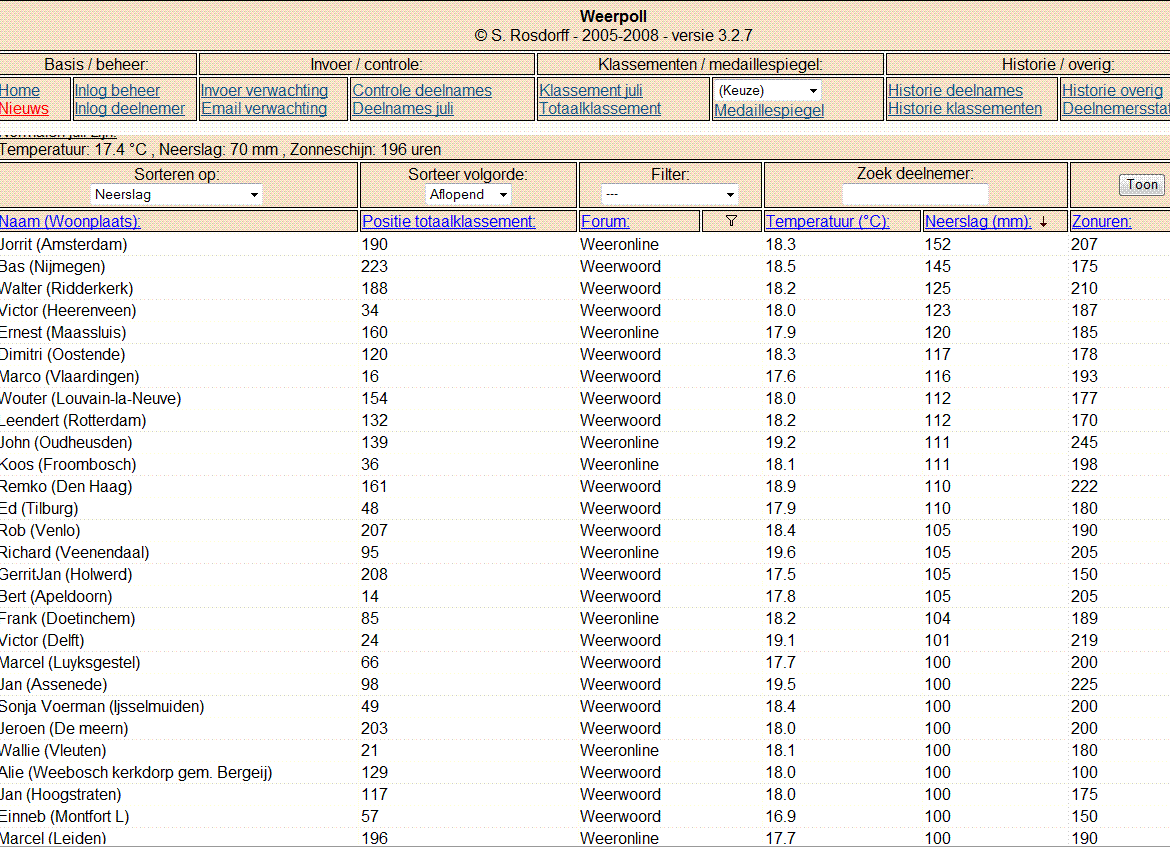
Task: Select the Wallie (Vleuten) row name
Action: (53, 751)
